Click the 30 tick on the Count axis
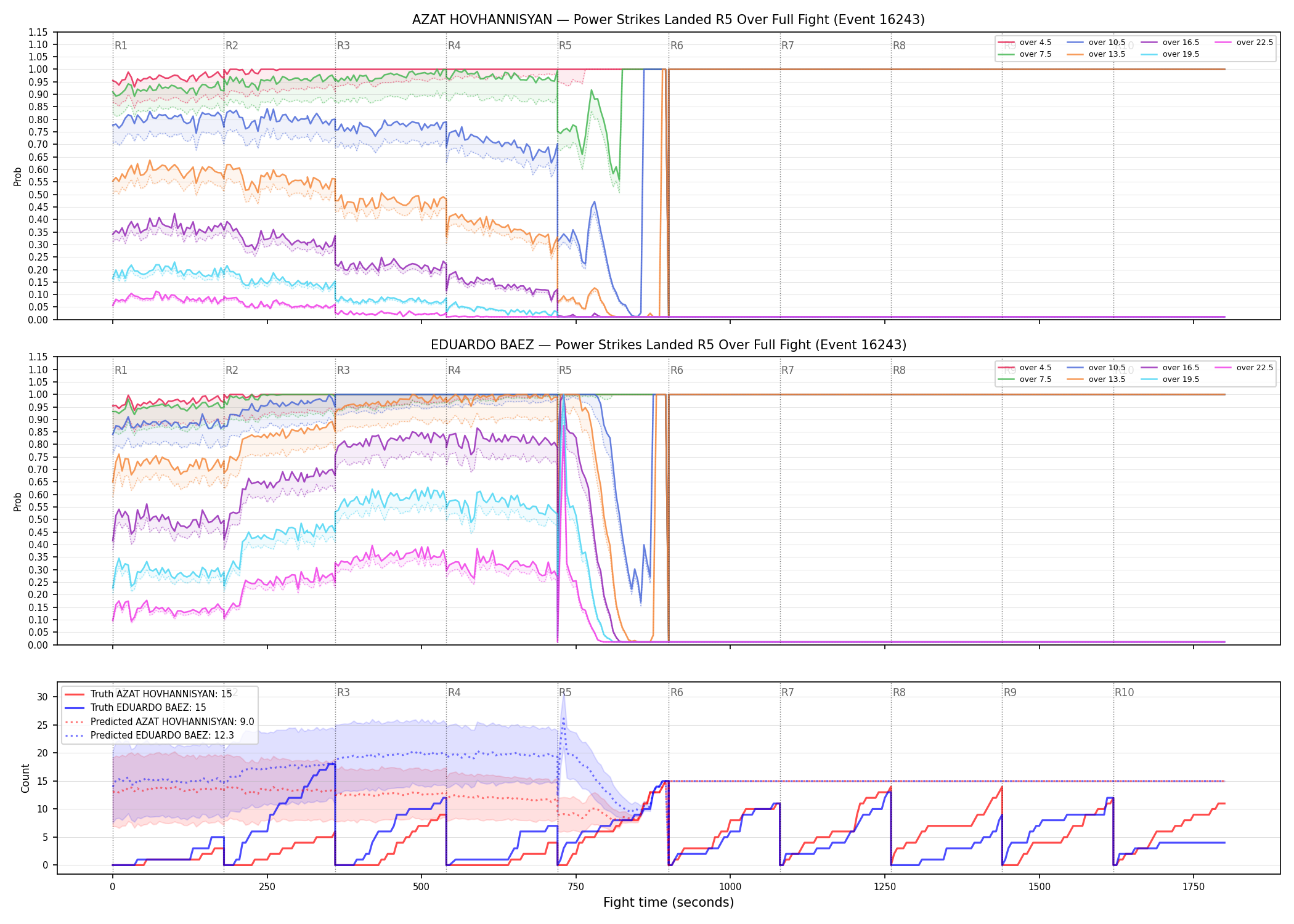The width and height of the screenshot is (1294, 924). 43,697
